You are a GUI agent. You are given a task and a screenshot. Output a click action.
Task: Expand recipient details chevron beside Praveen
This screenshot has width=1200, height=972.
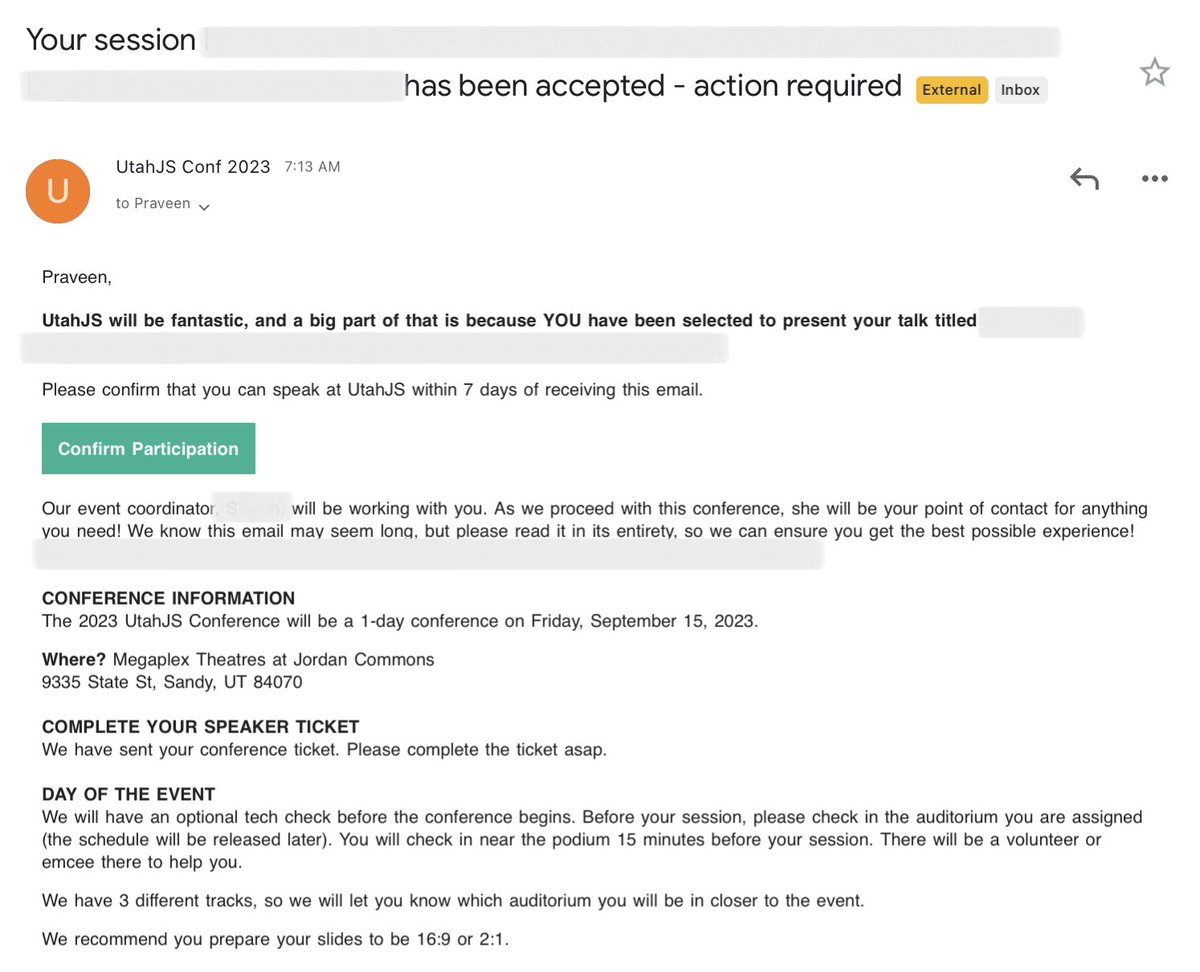point(204,207)
